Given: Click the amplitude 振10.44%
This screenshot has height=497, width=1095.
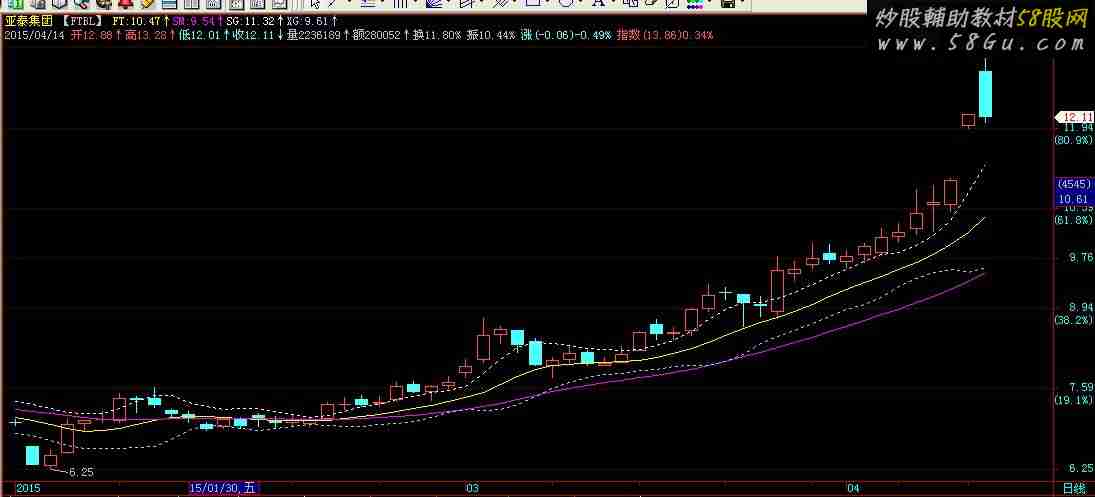Looking at the screenshot, I should click(492, 35).
